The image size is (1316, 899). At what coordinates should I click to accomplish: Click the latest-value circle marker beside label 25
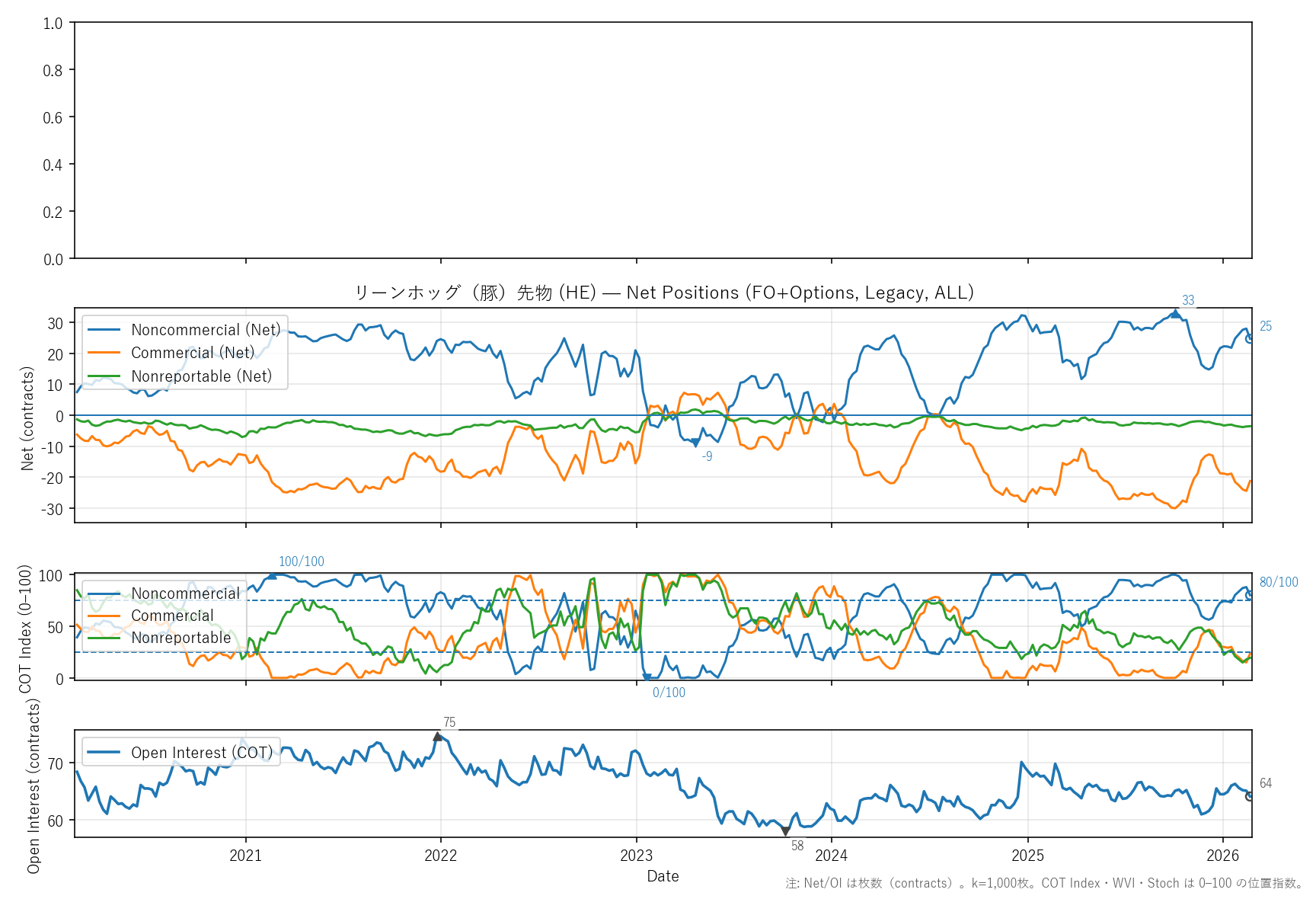pyautogui.click(x=1250, y=338)
